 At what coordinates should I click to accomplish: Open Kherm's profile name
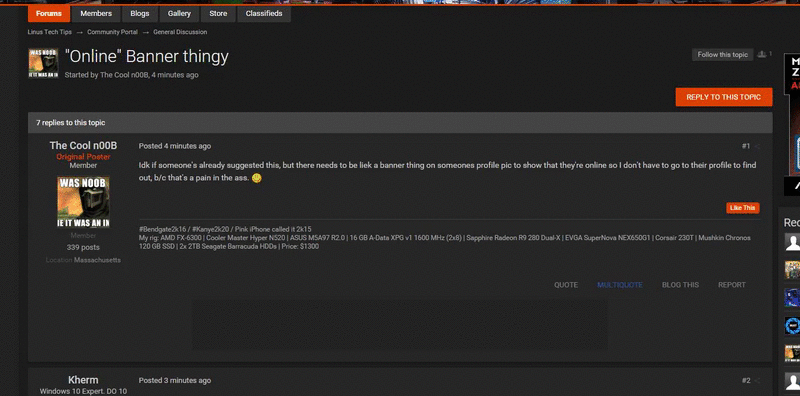point(83,380)
